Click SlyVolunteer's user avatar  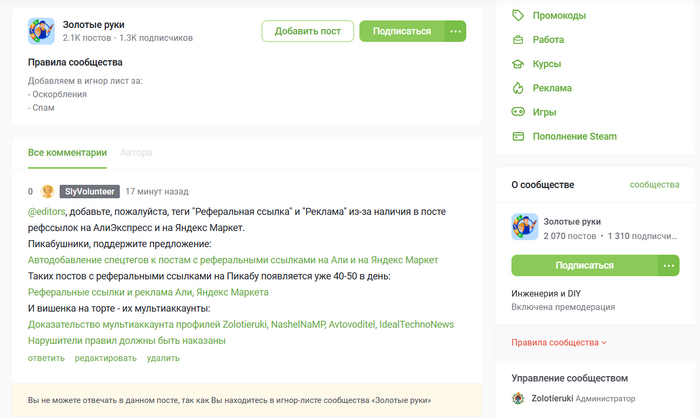point(47,192)
